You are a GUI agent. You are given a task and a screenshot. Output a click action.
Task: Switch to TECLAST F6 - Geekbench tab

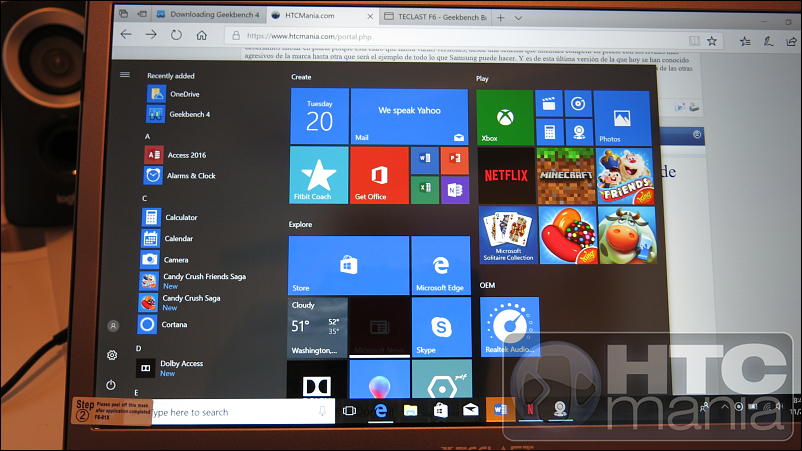pyautogui.click(x=436, y=17)
